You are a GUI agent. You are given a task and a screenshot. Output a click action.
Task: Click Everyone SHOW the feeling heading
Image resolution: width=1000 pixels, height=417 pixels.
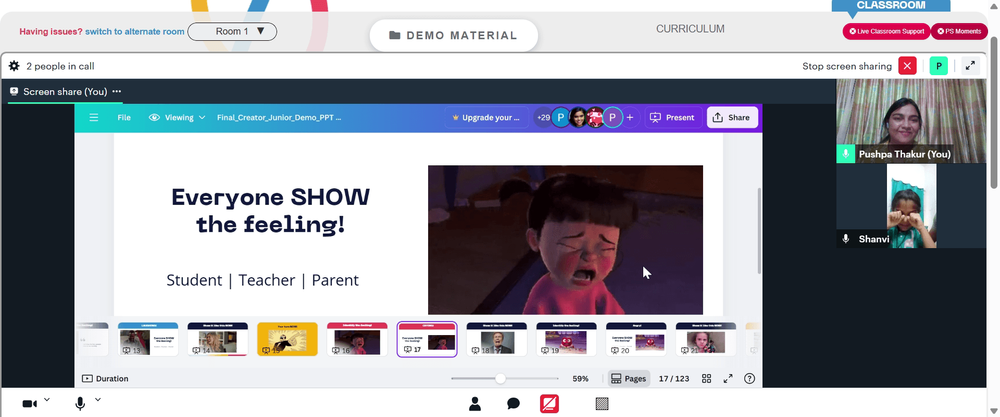coord(270,210)
